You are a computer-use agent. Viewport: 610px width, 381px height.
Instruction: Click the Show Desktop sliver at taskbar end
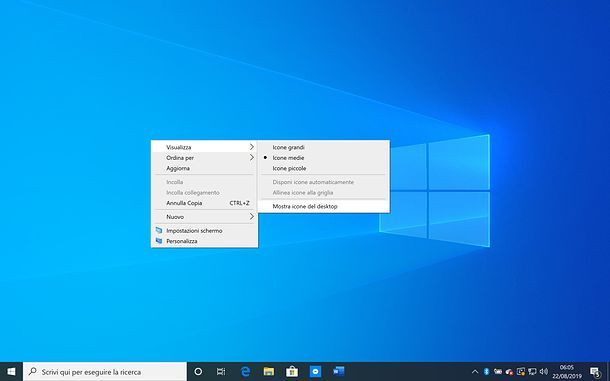point(608,372)
